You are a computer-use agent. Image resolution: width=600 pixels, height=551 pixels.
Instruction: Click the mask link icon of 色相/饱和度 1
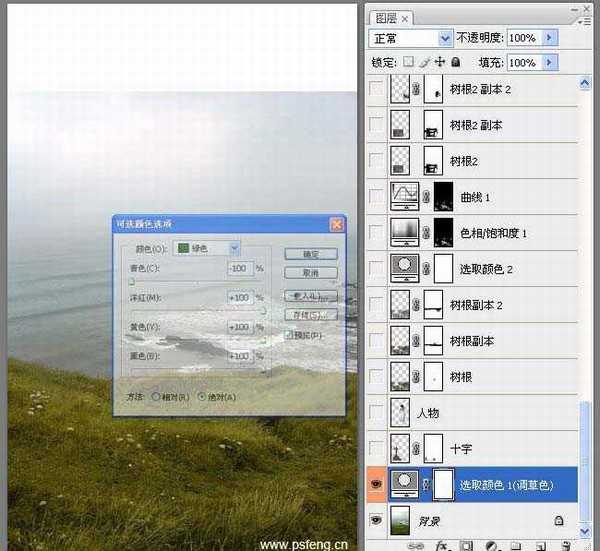[426, 233]
